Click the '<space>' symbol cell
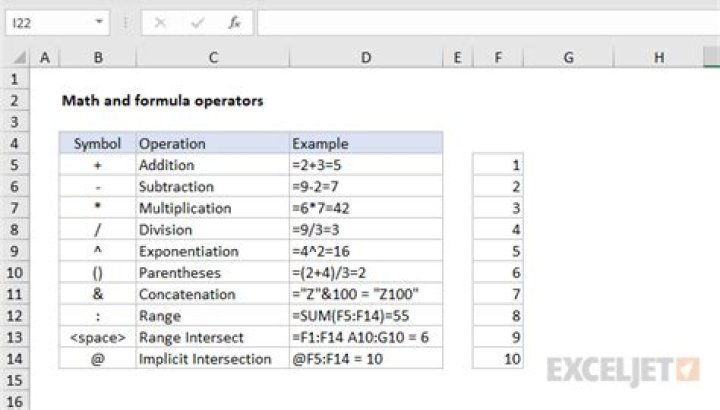 pos(97,337)
